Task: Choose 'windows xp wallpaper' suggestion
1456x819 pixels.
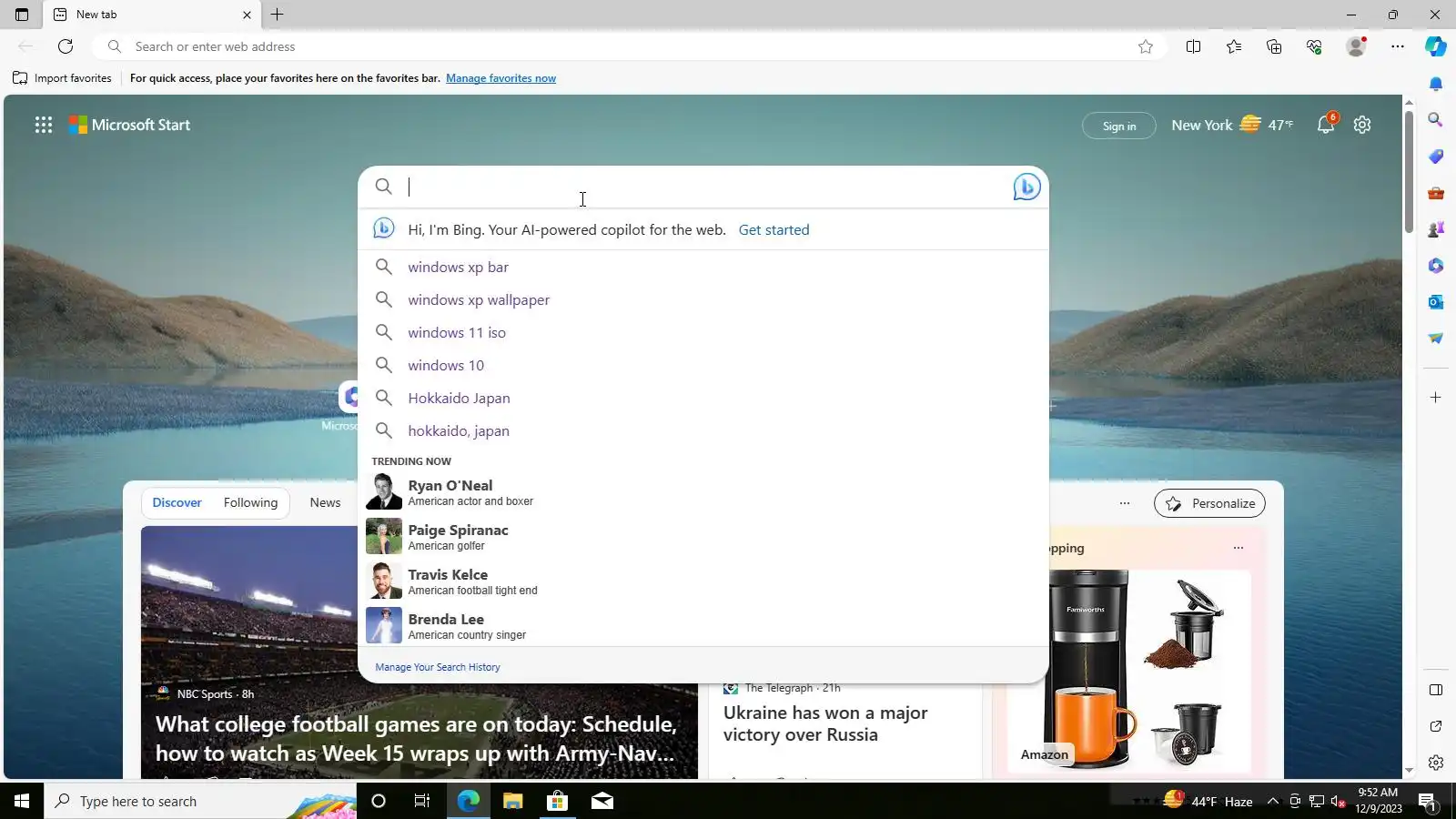Action: click(703, 299)
